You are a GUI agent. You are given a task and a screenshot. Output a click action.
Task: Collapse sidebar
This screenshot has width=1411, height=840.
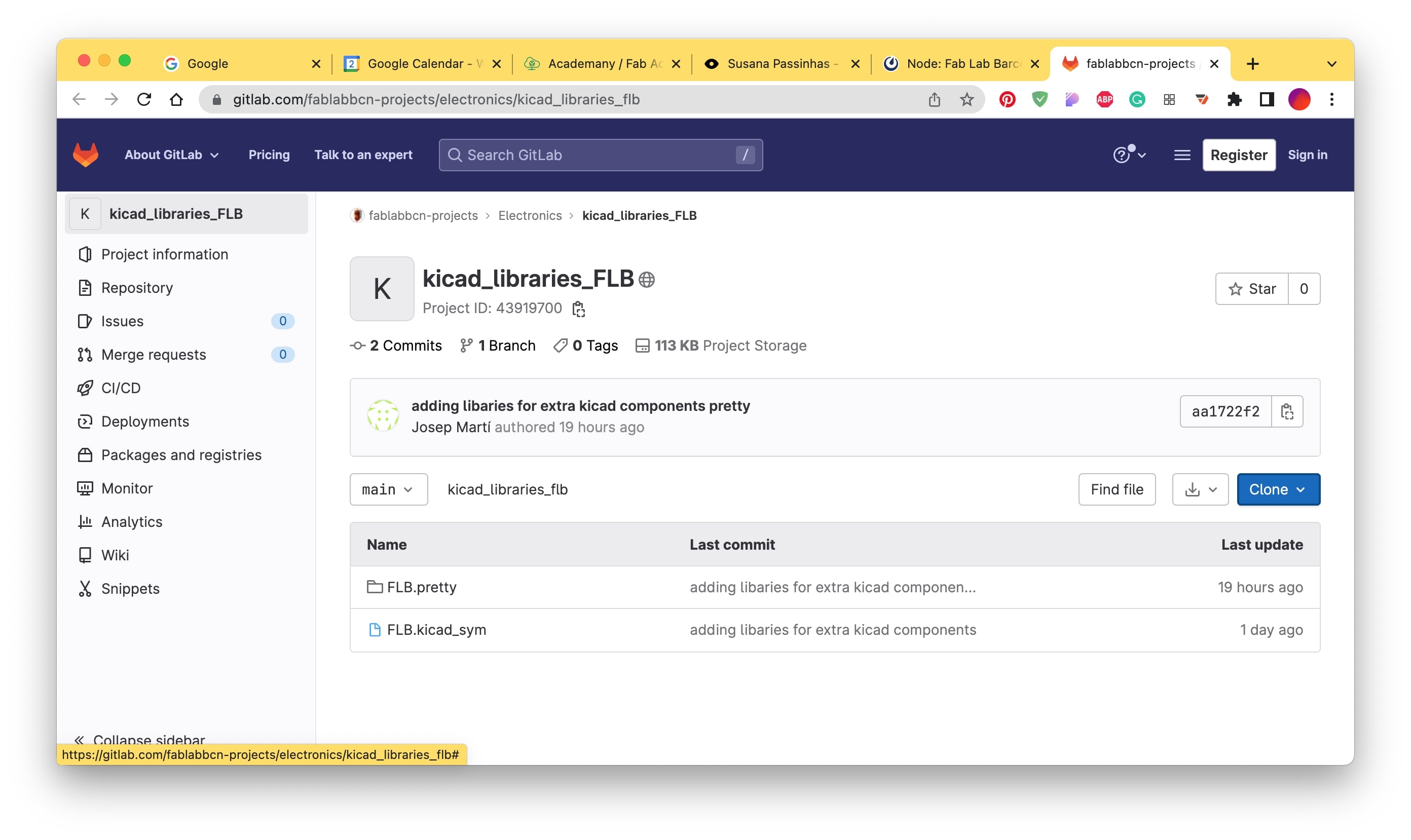coord(140,739)
